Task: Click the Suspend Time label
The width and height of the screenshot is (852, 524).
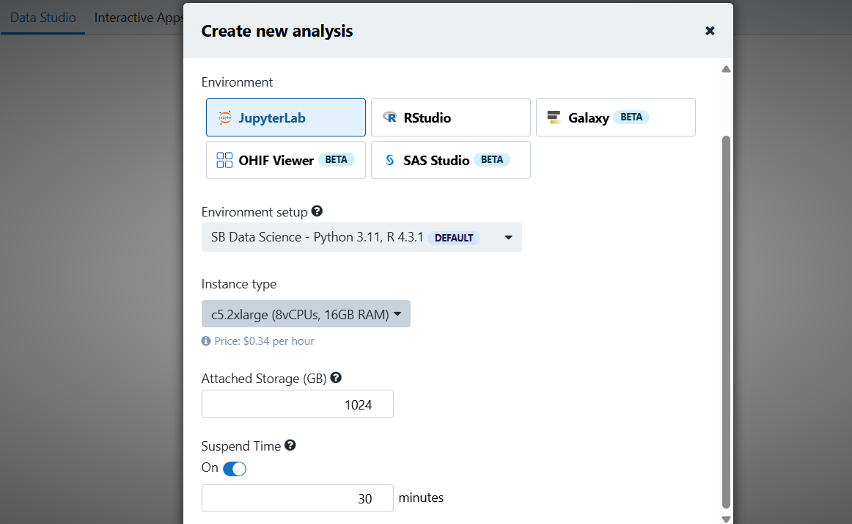Action: 241,446
